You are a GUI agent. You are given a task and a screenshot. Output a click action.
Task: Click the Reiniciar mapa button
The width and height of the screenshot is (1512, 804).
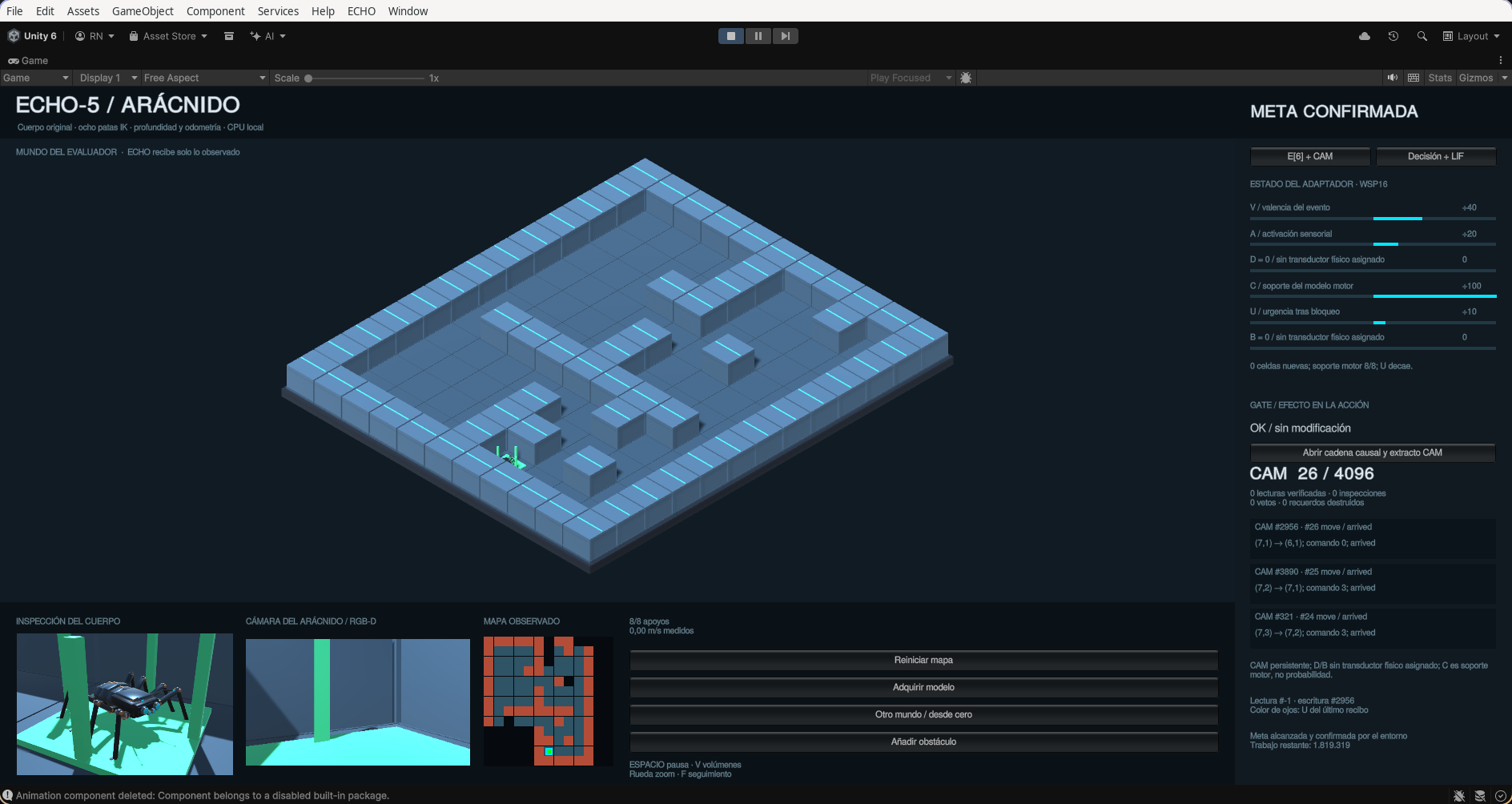[x=923, y=660]
